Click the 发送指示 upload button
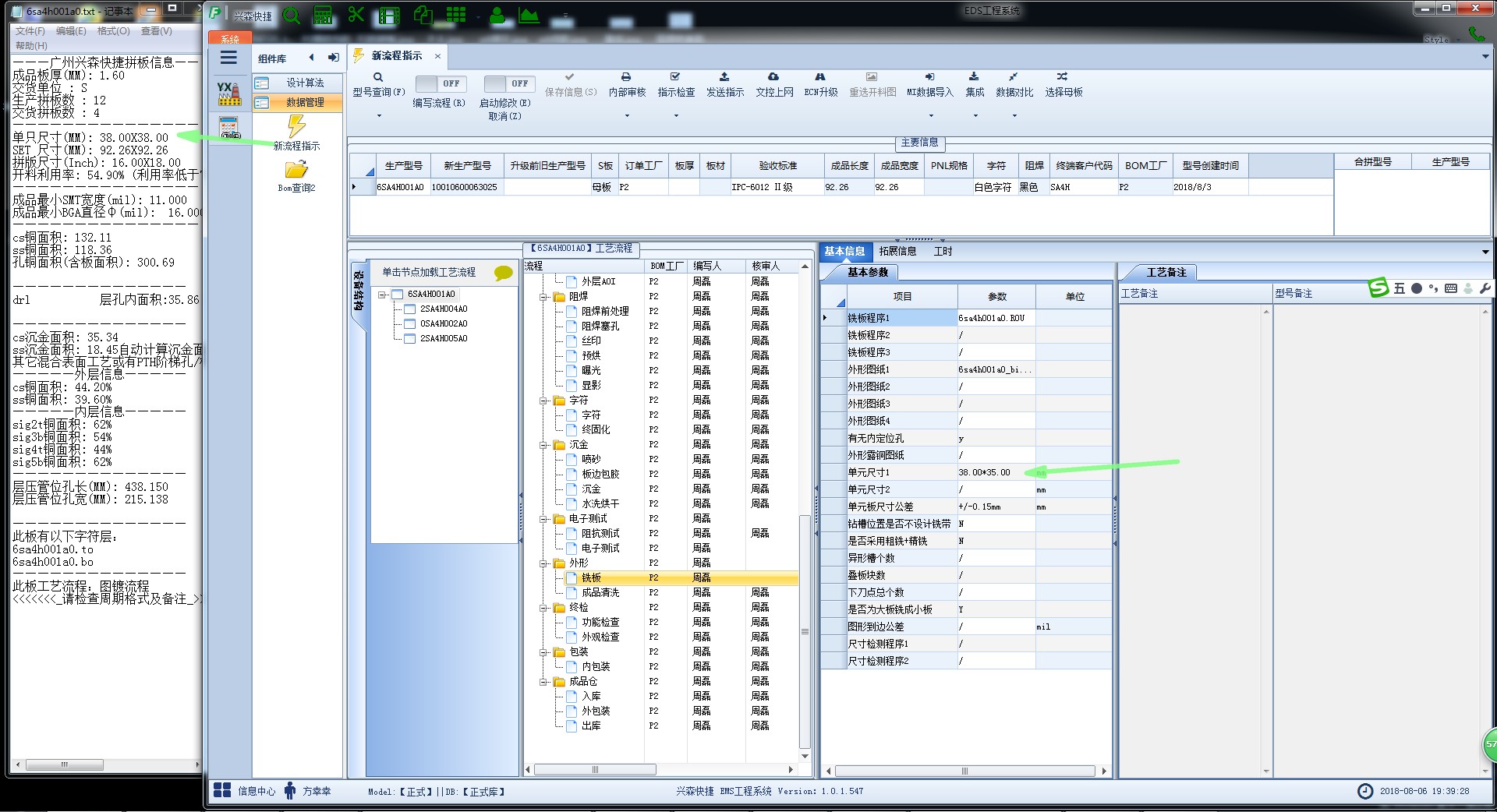The image size is (1497, 812). coord(725,85)
